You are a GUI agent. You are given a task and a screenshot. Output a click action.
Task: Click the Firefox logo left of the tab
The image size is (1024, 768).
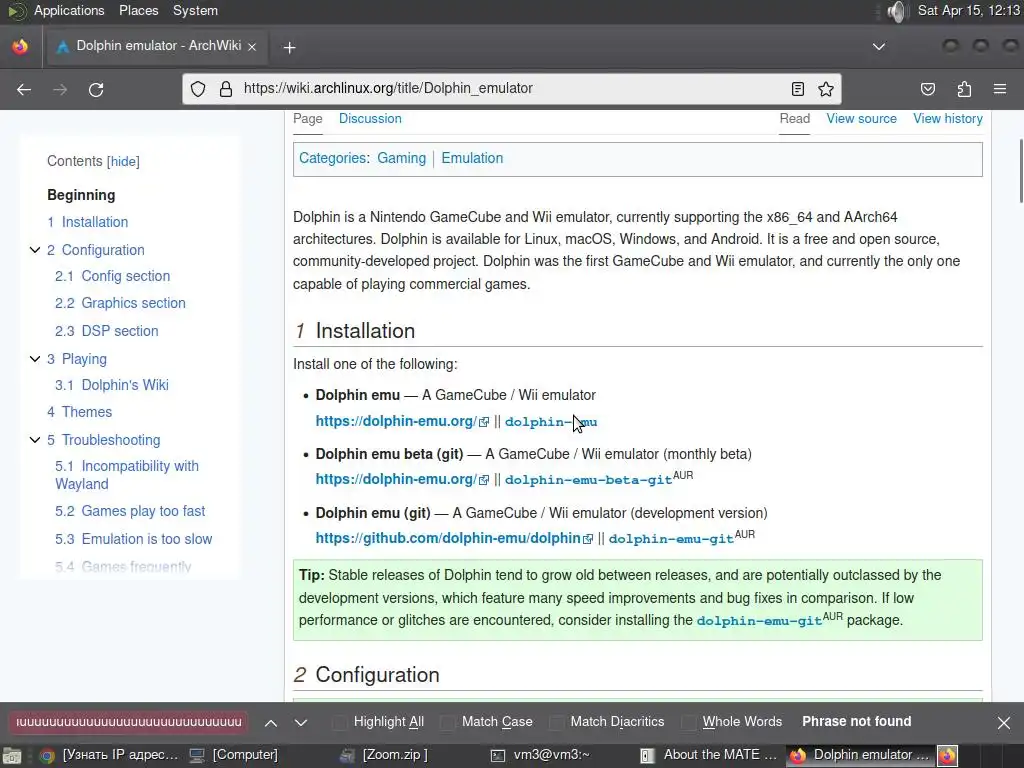click(20, 46)
